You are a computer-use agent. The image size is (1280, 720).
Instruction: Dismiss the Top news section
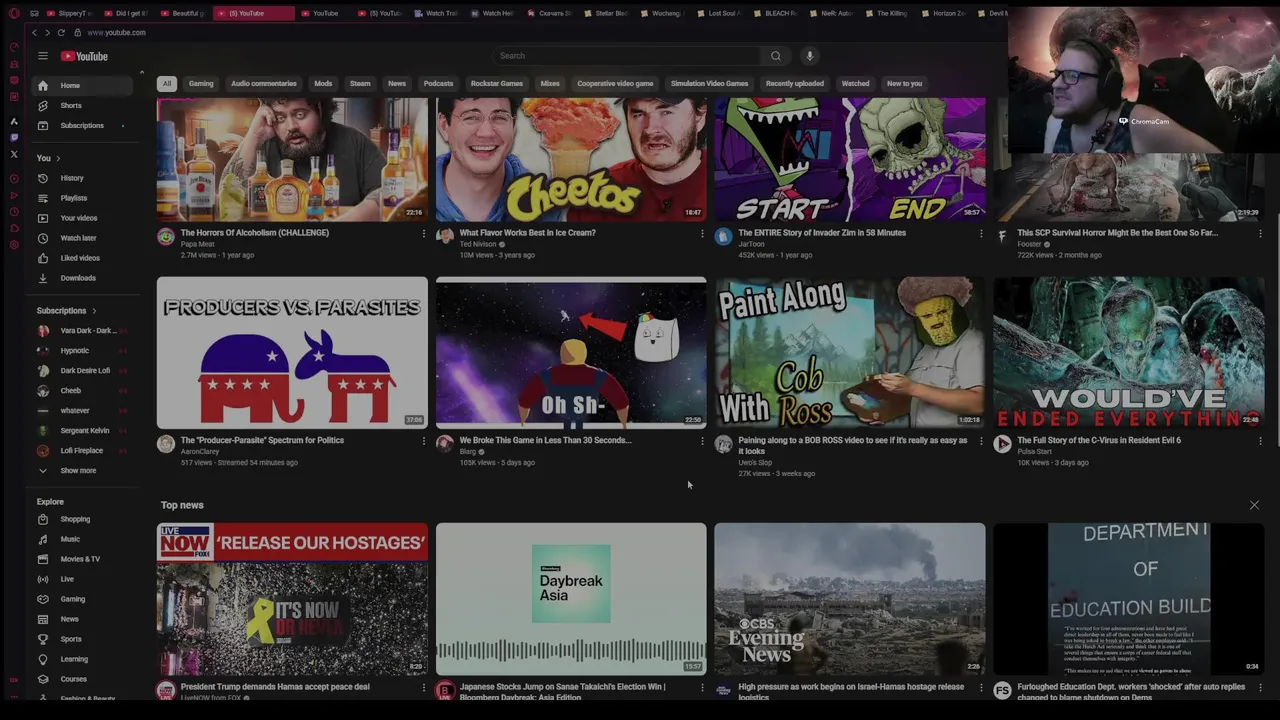coord(1254,505)
